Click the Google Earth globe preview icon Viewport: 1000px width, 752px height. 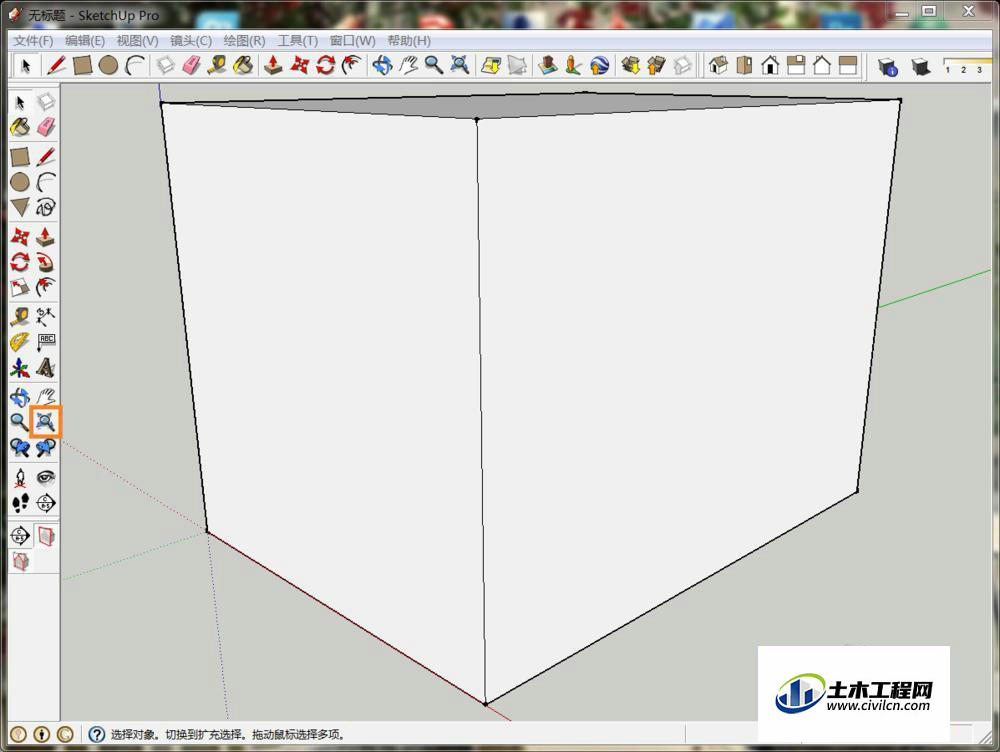click(599, 65)
